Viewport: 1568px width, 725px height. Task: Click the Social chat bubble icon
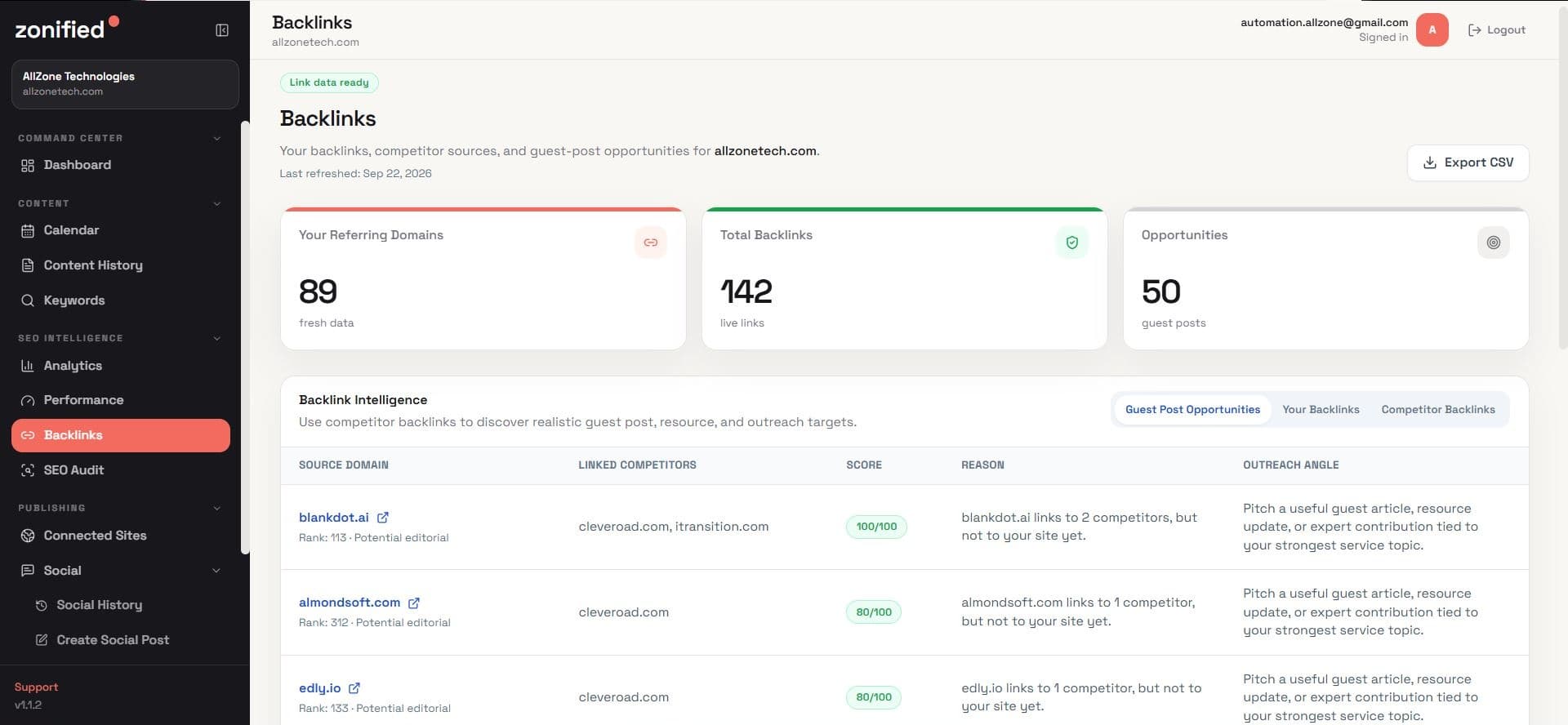[x=28, y=571]
